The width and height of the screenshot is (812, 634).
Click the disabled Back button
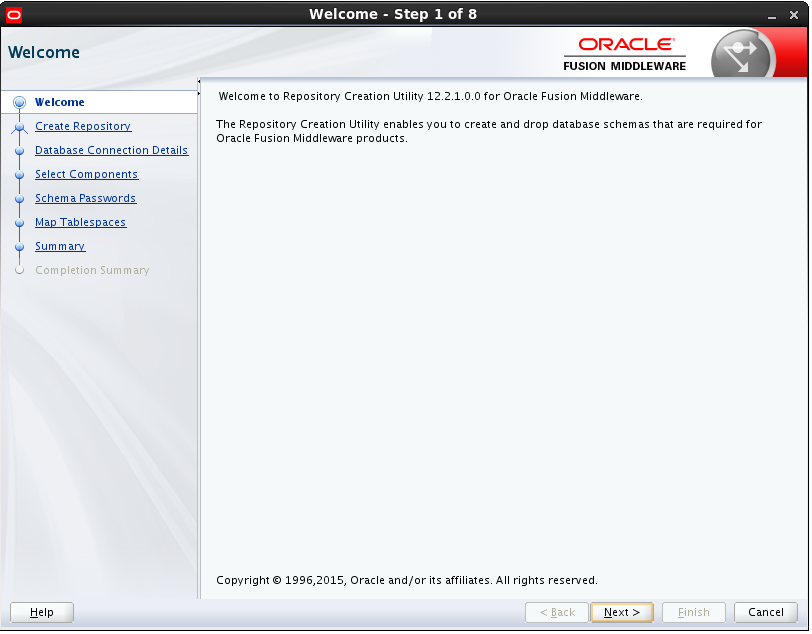point(557,613)
